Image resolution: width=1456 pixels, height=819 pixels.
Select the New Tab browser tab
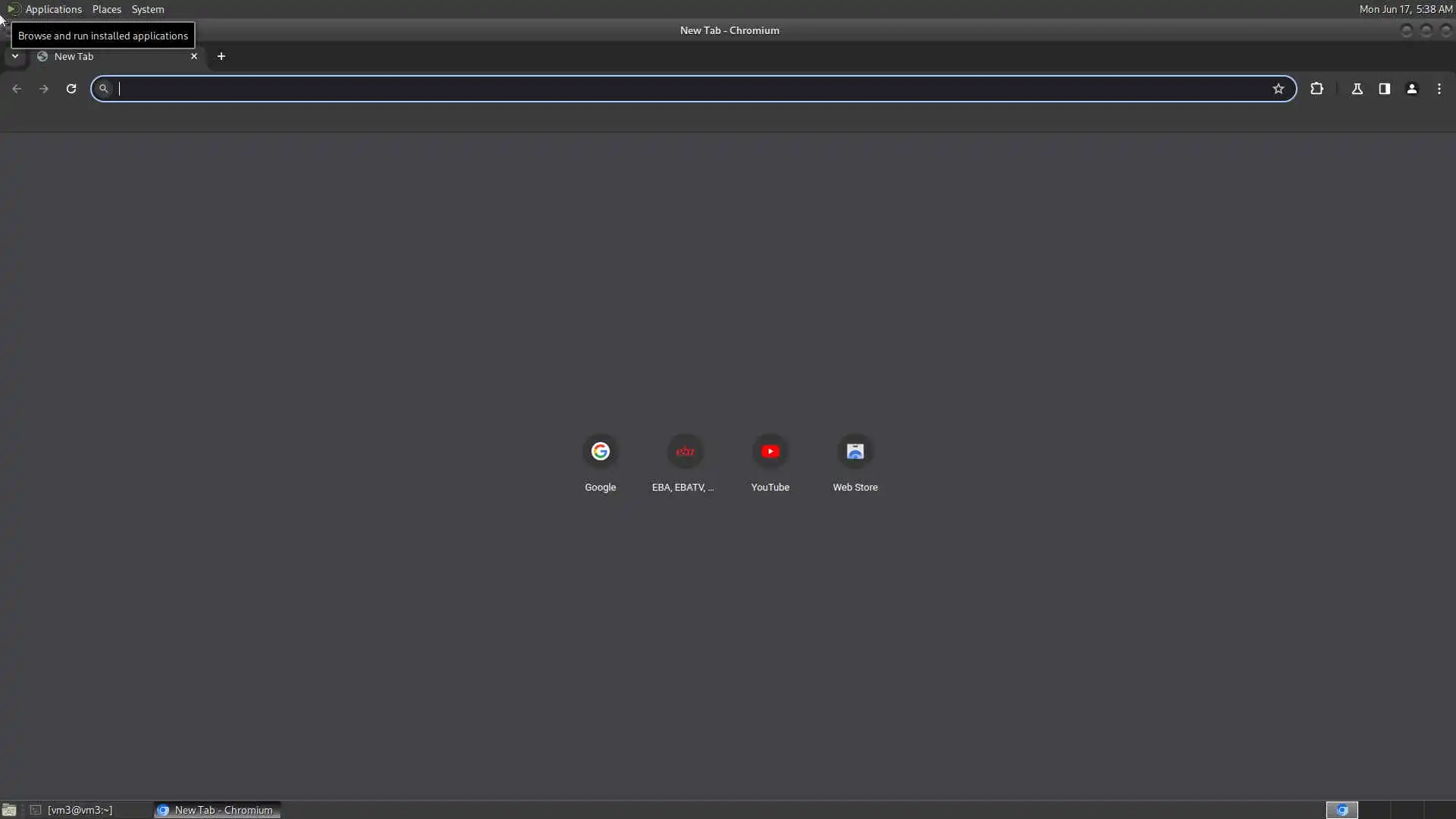[106, 56]
